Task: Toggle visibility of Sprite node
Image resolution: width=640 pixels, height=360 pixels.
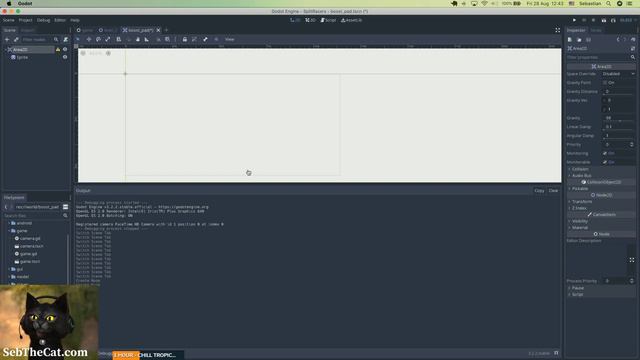Action: (x=65, y=57)
